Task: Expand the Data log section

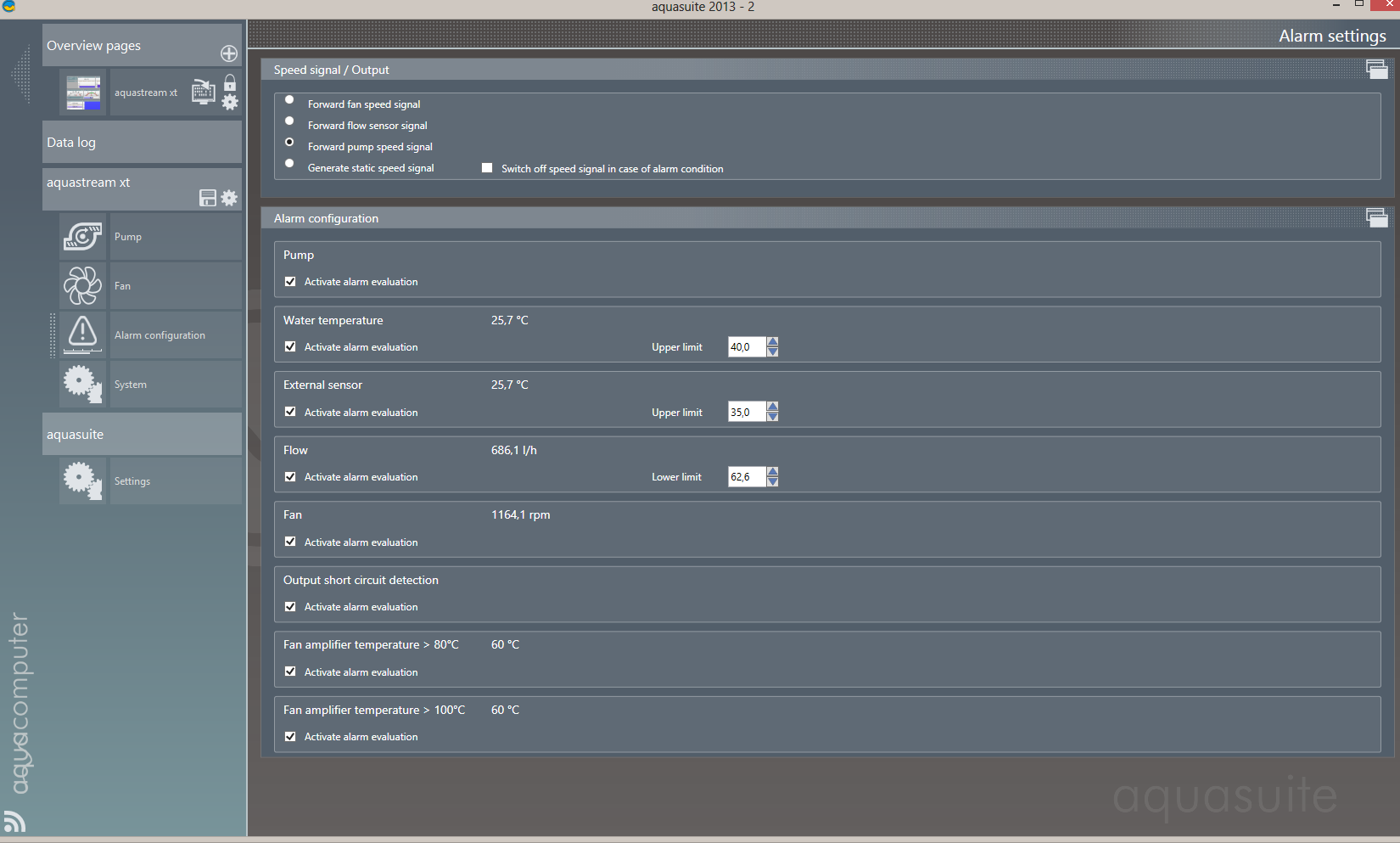Action: pyautogui.click(x=142, y=142)
